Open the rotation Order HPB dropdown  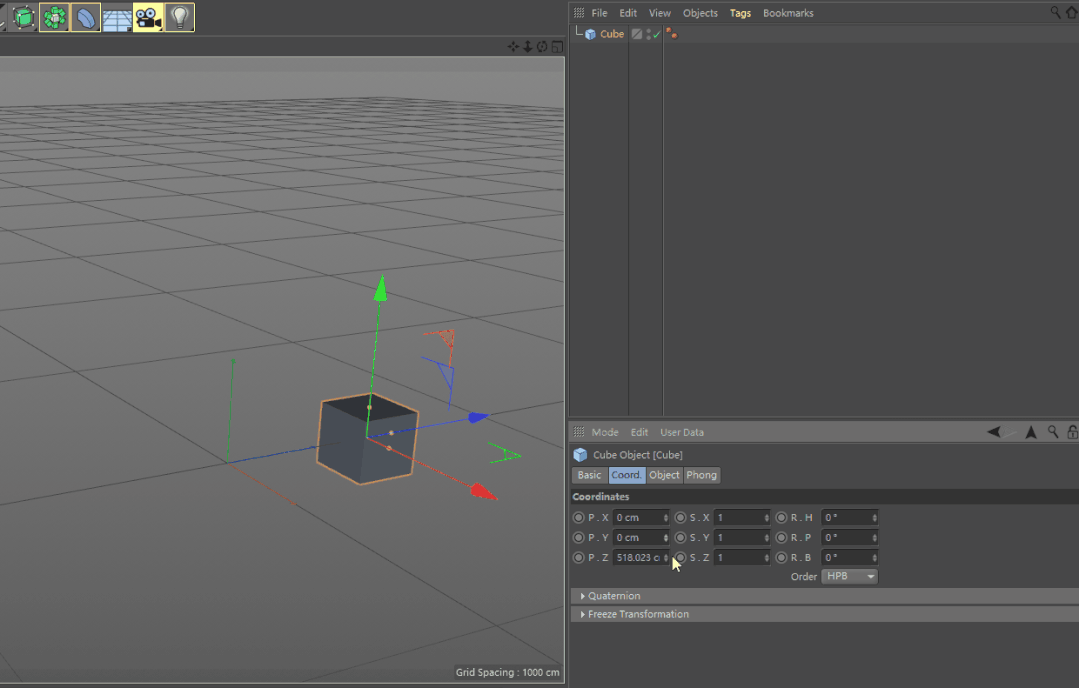850,577
